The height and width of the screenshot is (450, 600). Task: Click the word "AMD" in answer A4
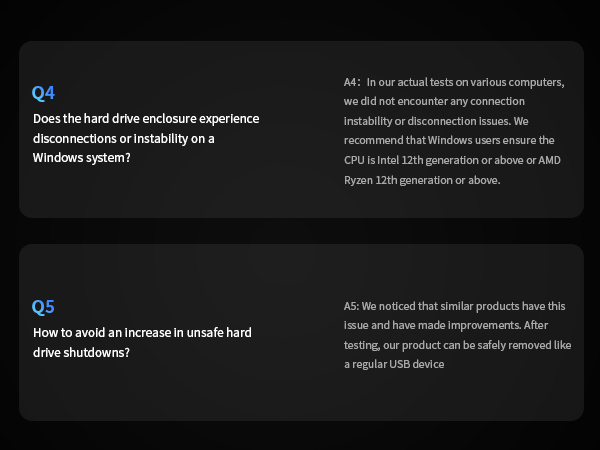pyautogui.click(x=549, y=160)
